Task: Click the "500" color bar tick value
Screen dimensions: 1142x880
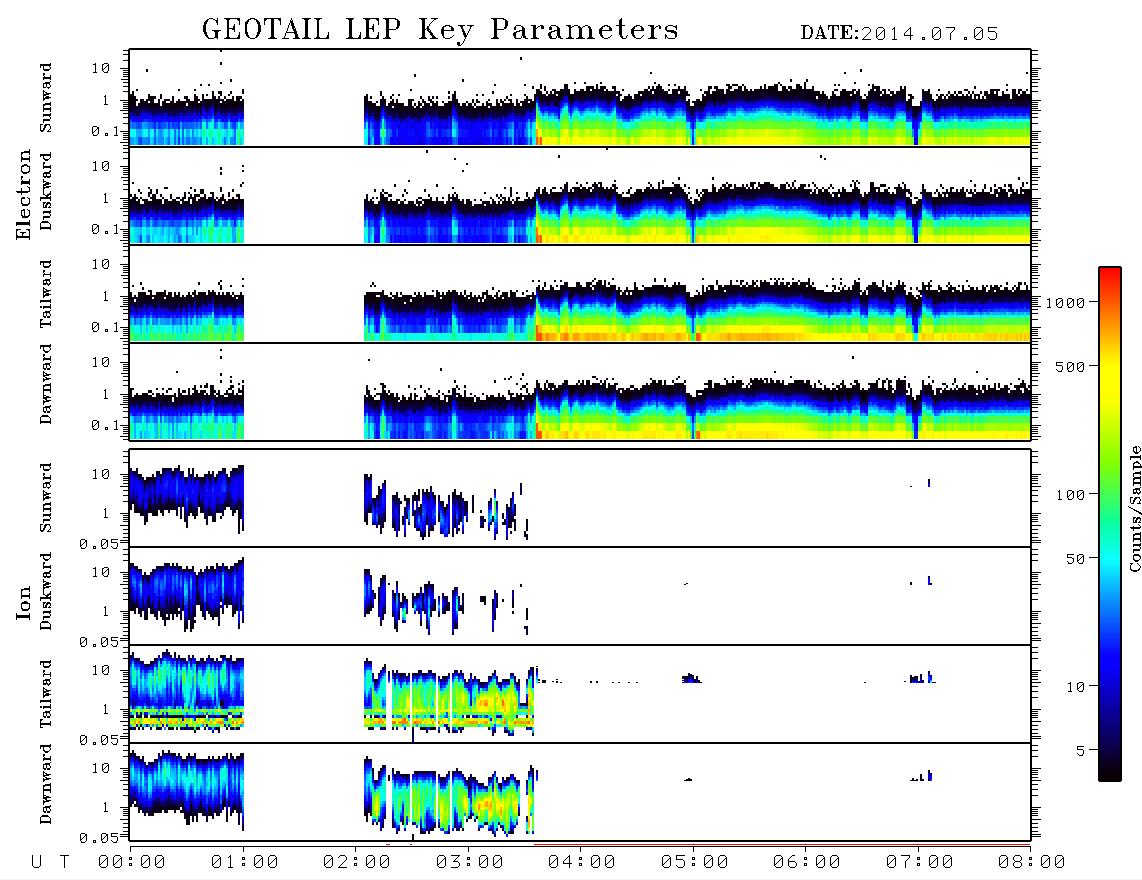Action: click(x=1070, y=366)
